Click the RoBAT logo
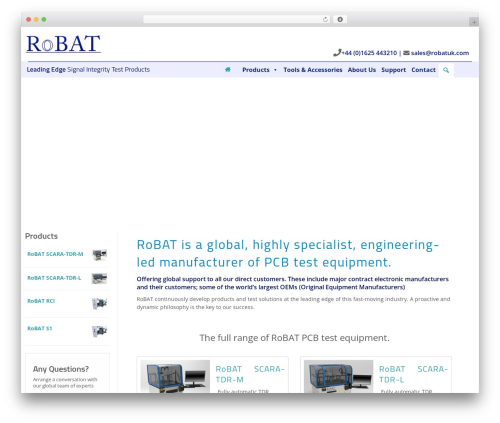The width and height of the screenshot is (500, 423). click(x=63, y=44)
